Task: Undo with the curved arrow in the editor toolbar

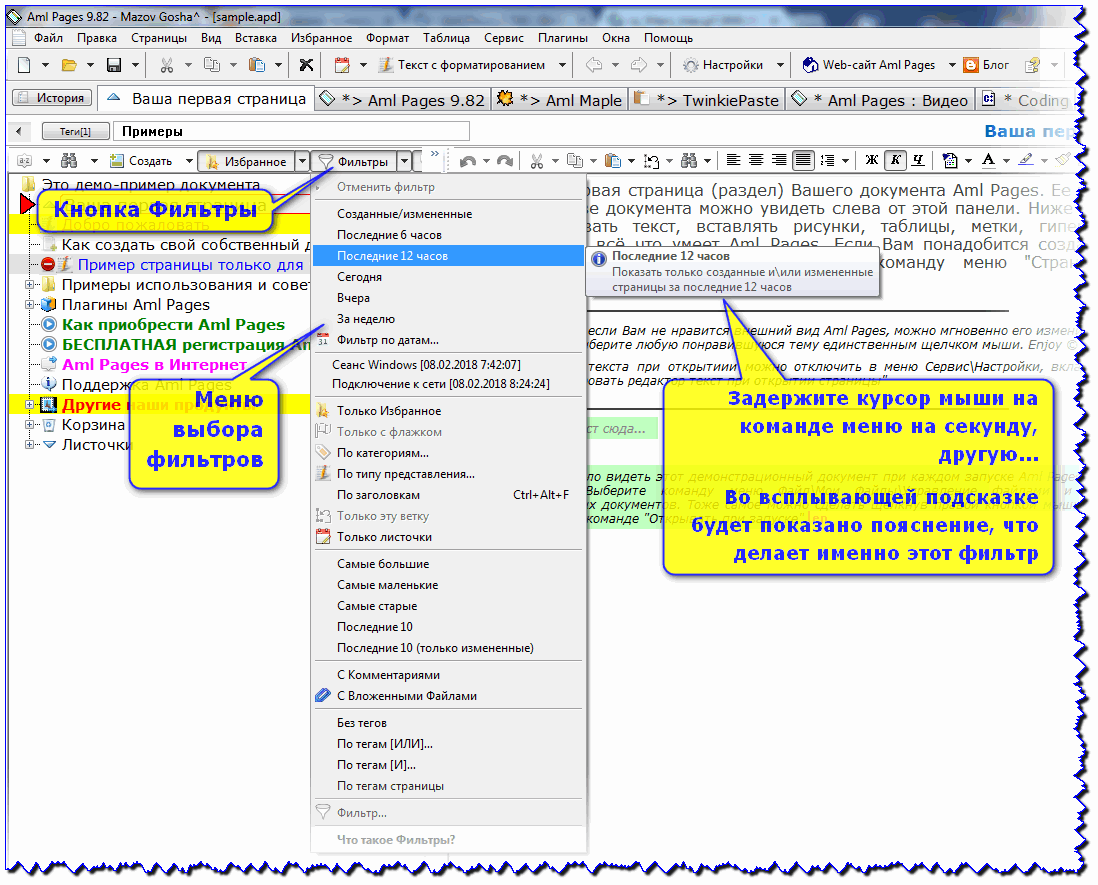Action: [x=468, y=161]
